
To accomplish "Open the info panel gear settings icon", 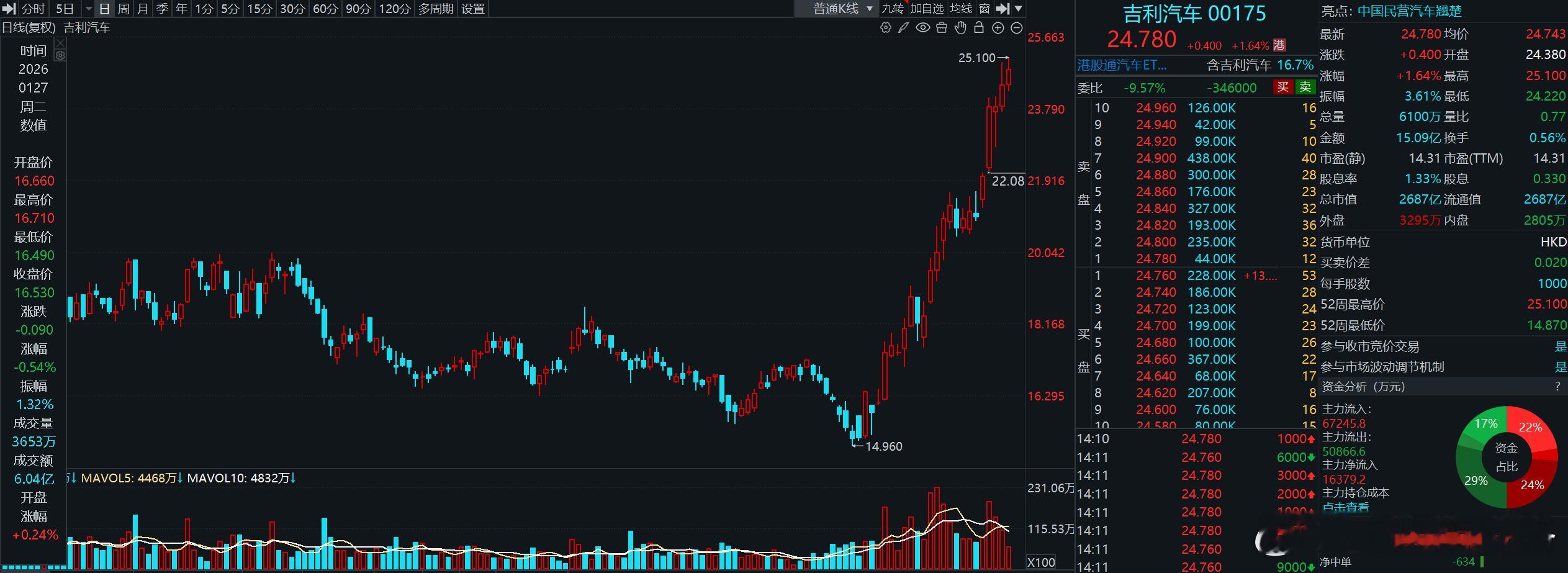I will coord(60,55).
